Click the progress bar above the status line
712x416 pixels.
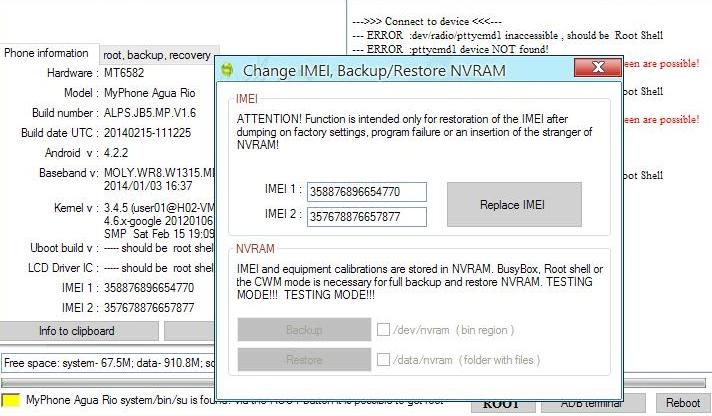108,383
